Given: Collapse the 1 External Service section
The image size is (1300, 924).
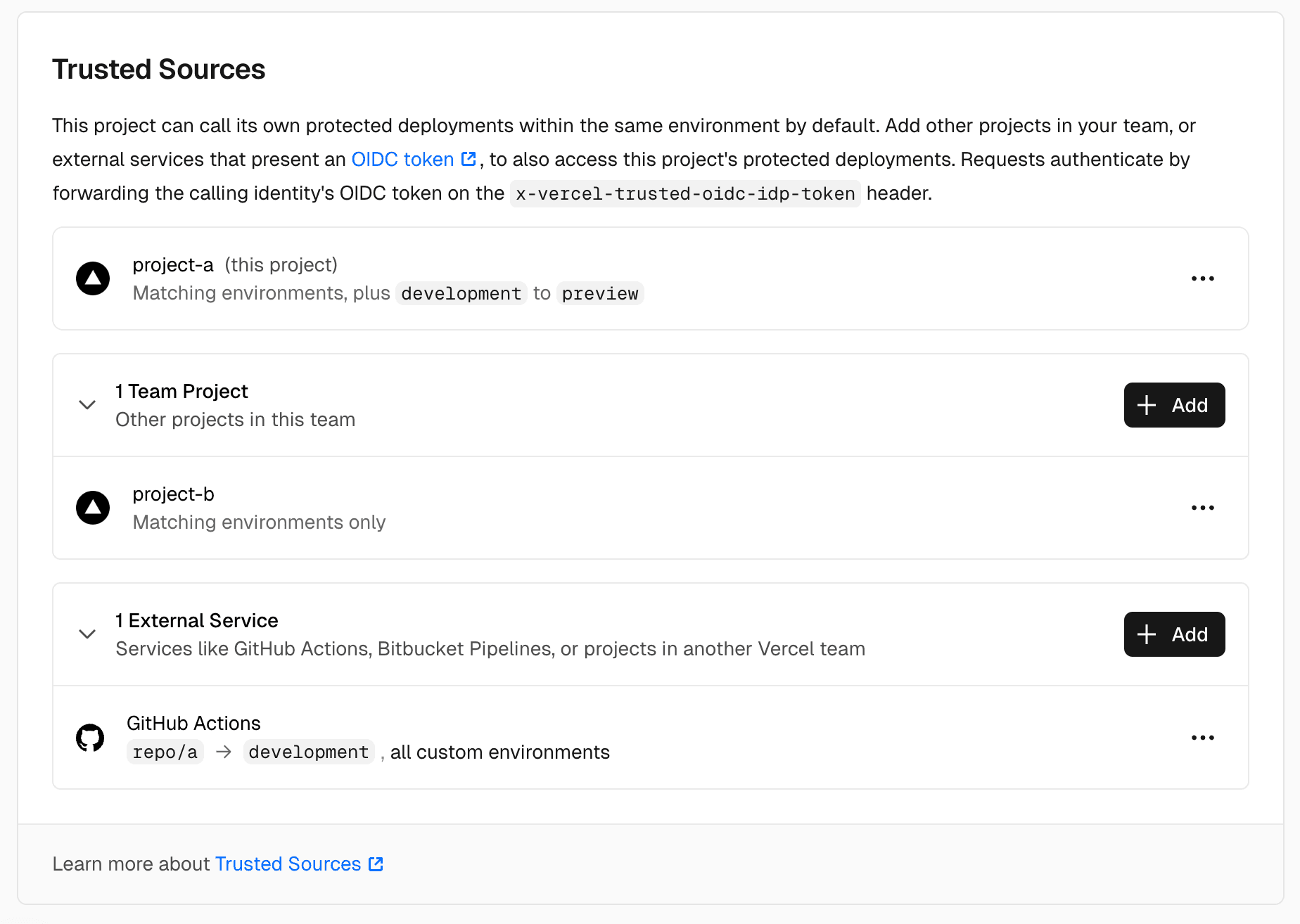Looking at the screenshot, I should pos(87,634).
